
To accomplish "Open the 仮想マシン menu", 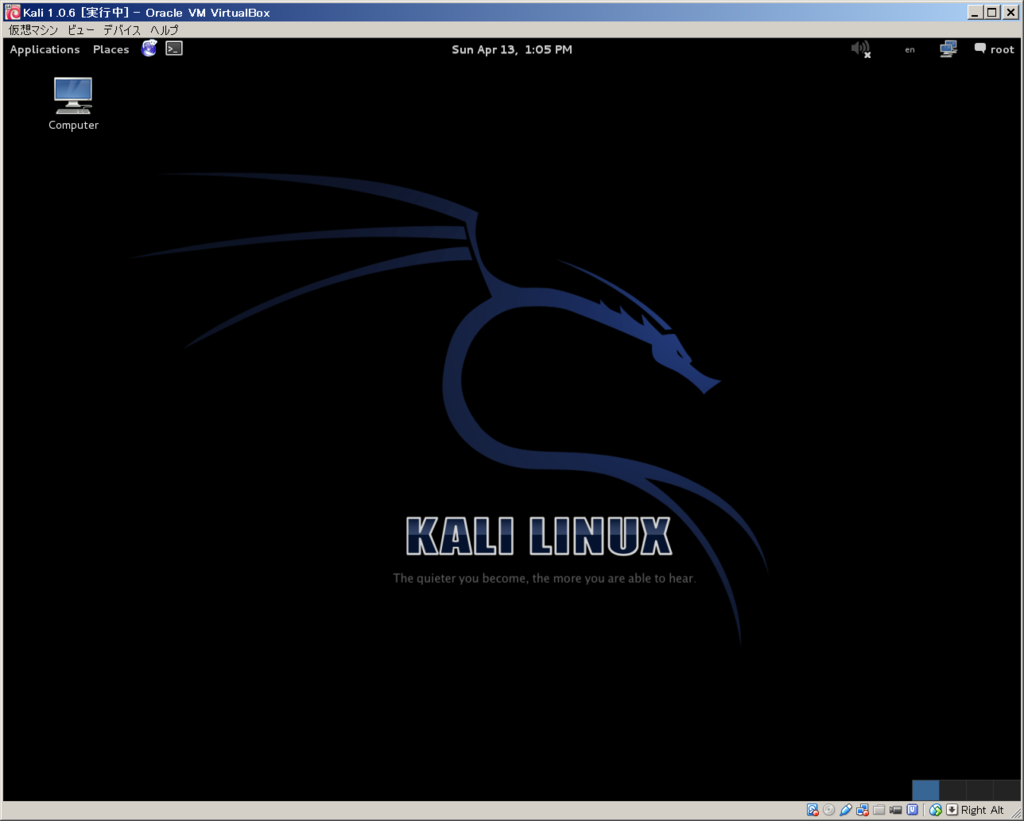I will (33, 30).
